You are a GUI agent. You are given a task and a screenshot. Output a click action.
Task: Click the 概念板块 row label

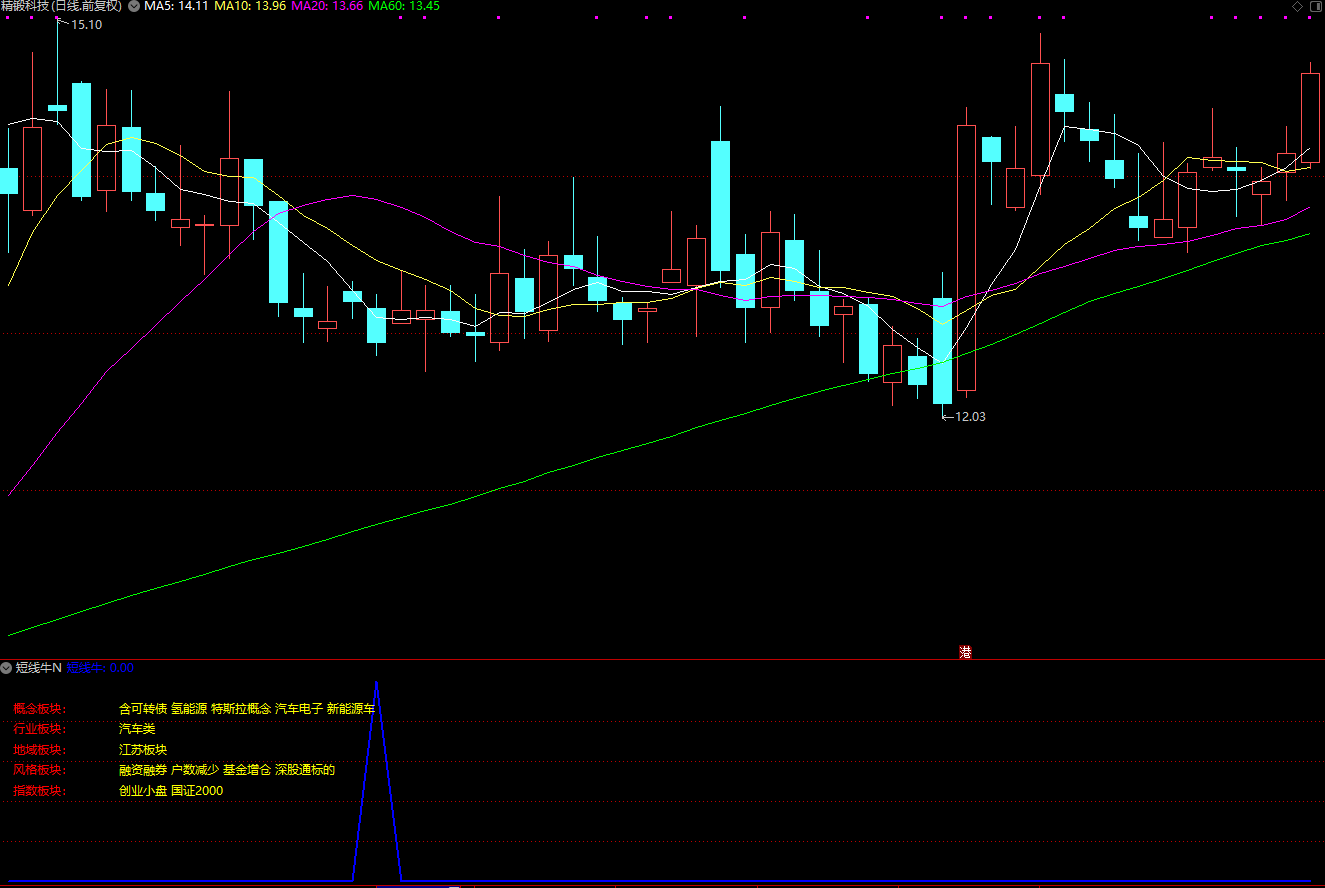(39, 709)
